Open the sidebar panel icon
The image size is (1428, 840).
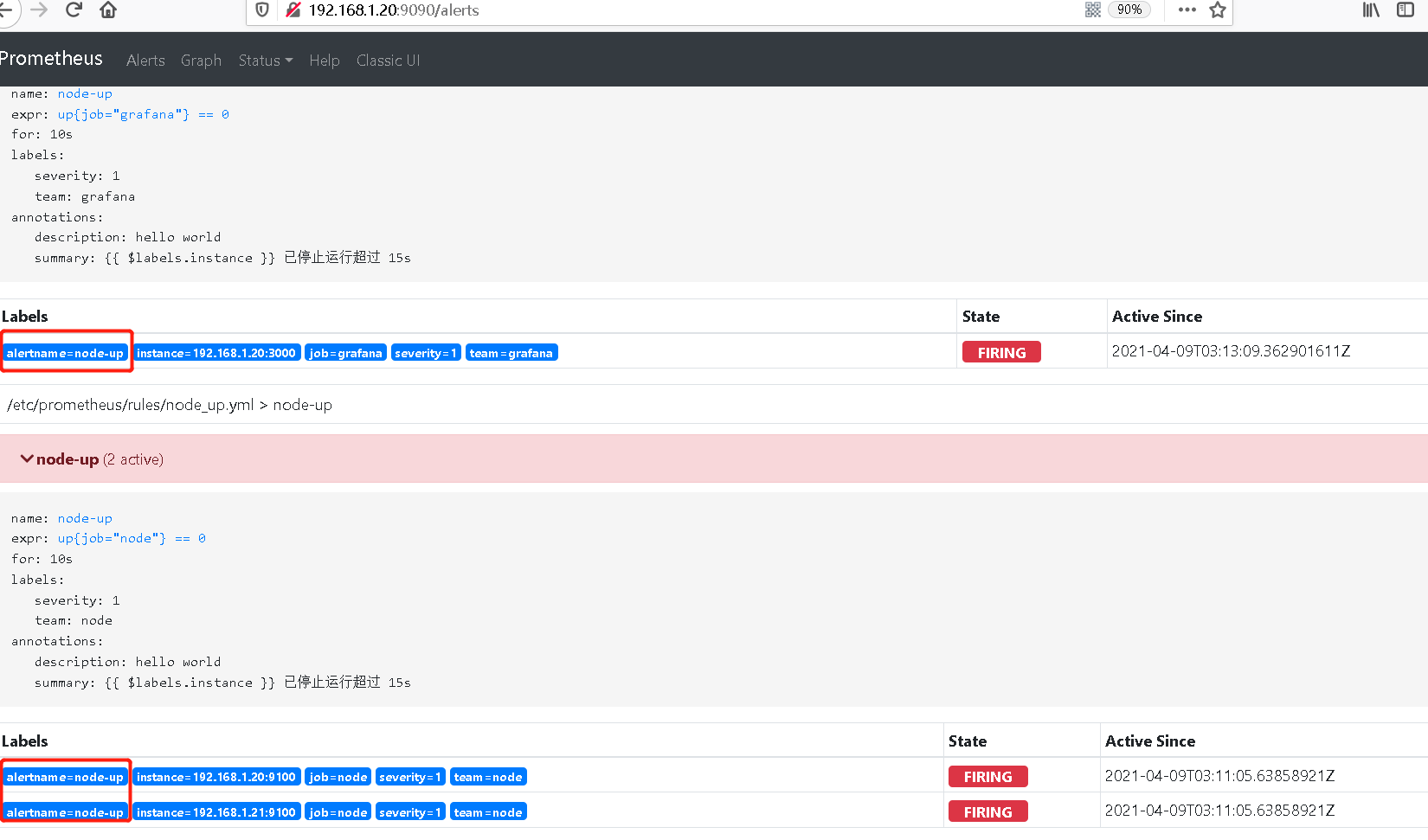click(1404, 10)
